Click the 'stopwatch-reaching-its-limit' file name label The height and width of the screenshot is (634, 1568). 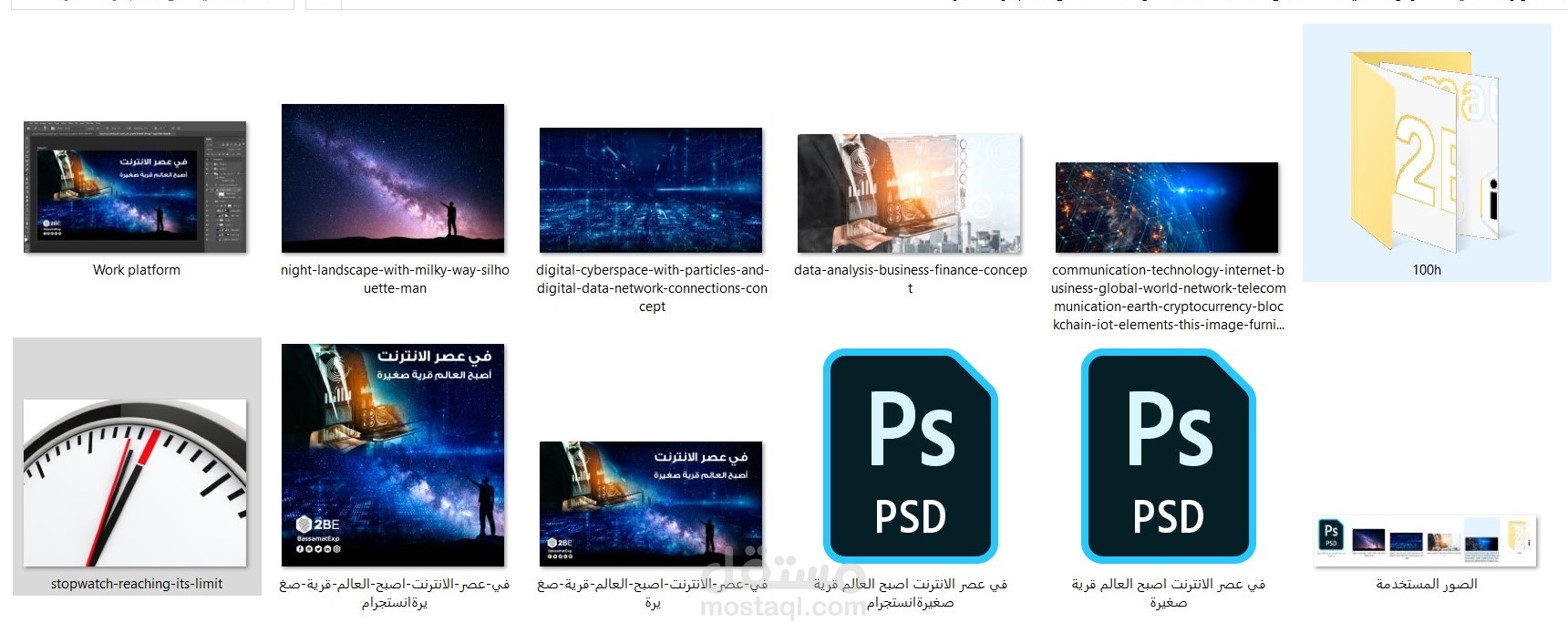point(137,584)
